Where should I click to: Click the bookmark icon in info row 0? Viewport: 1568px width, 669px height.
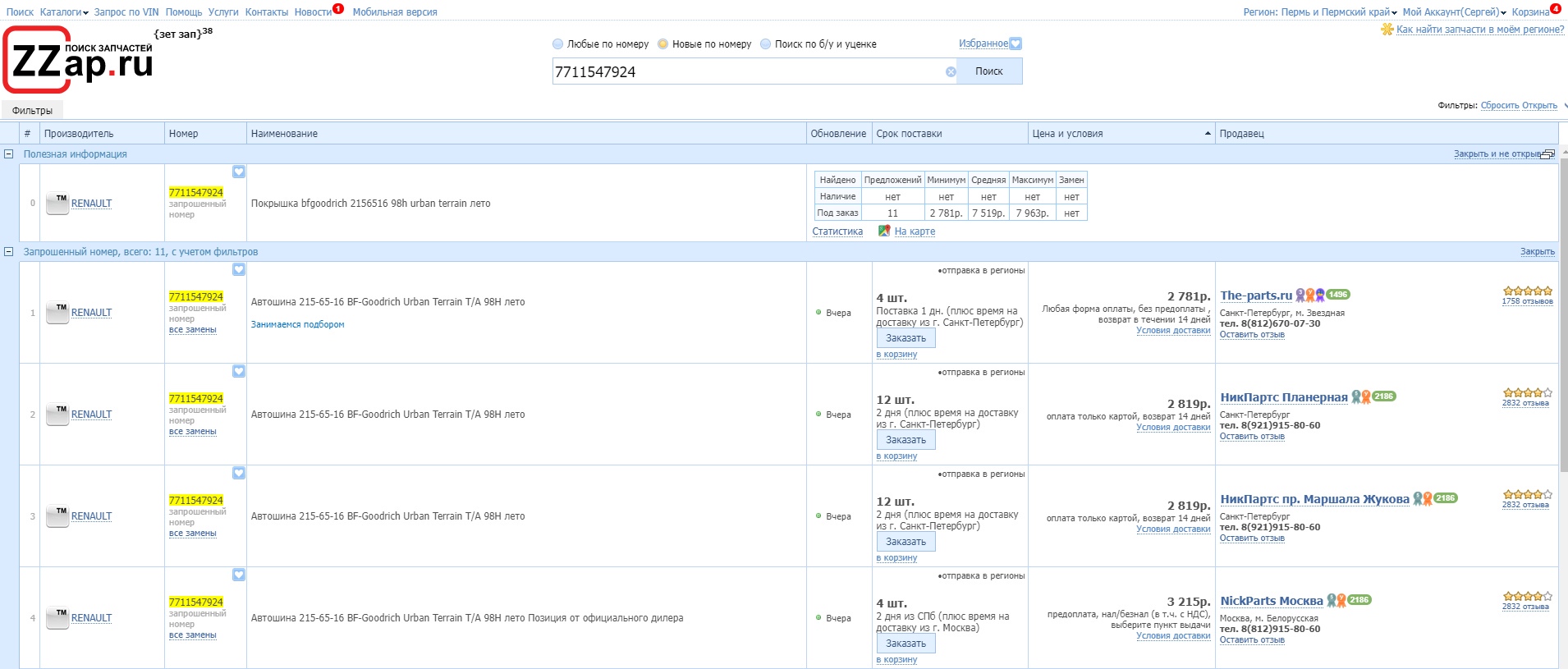pyautogui.click(x=239, y=172)
